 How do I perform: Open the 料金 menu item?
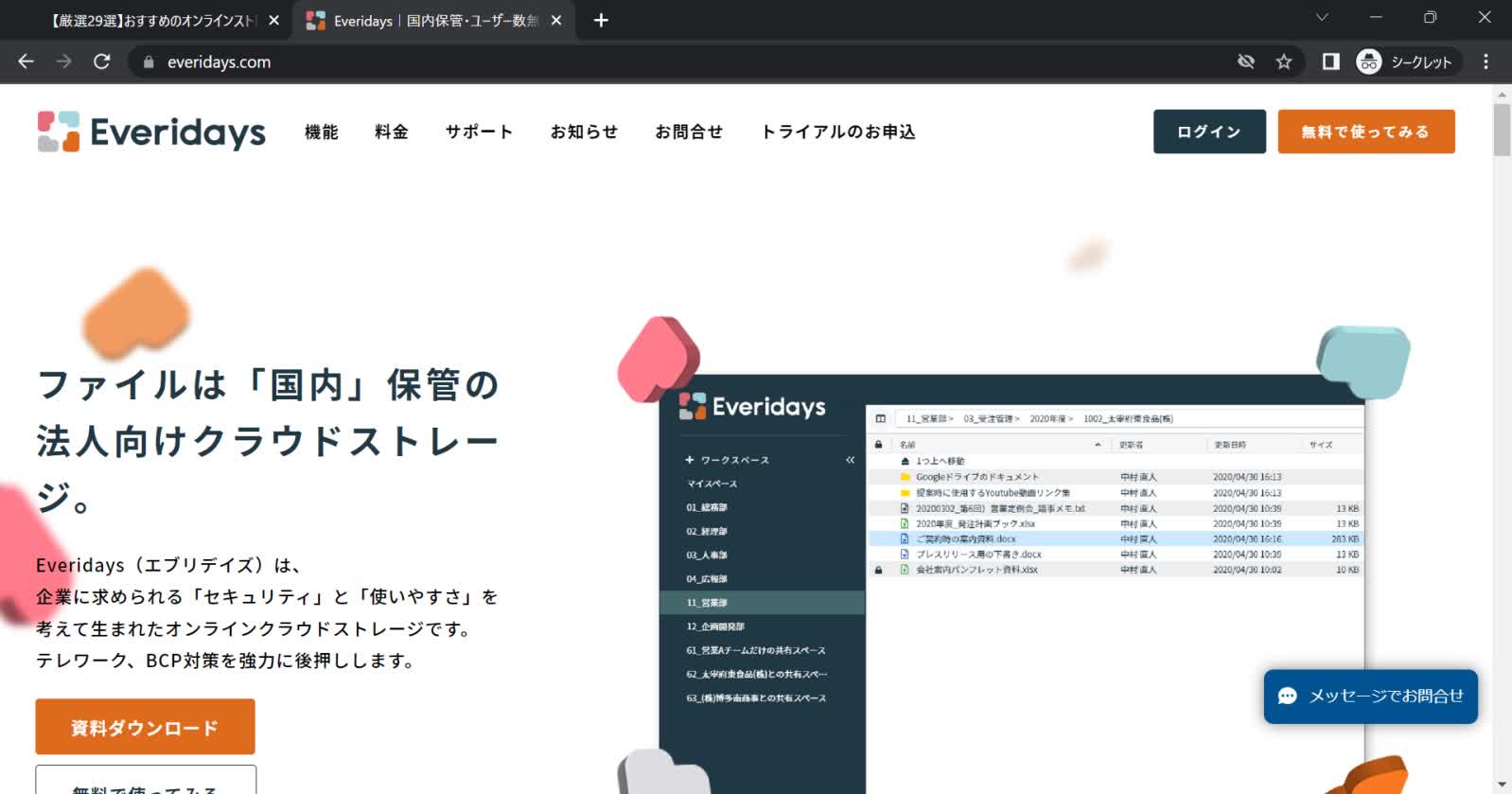pos(392,132)
